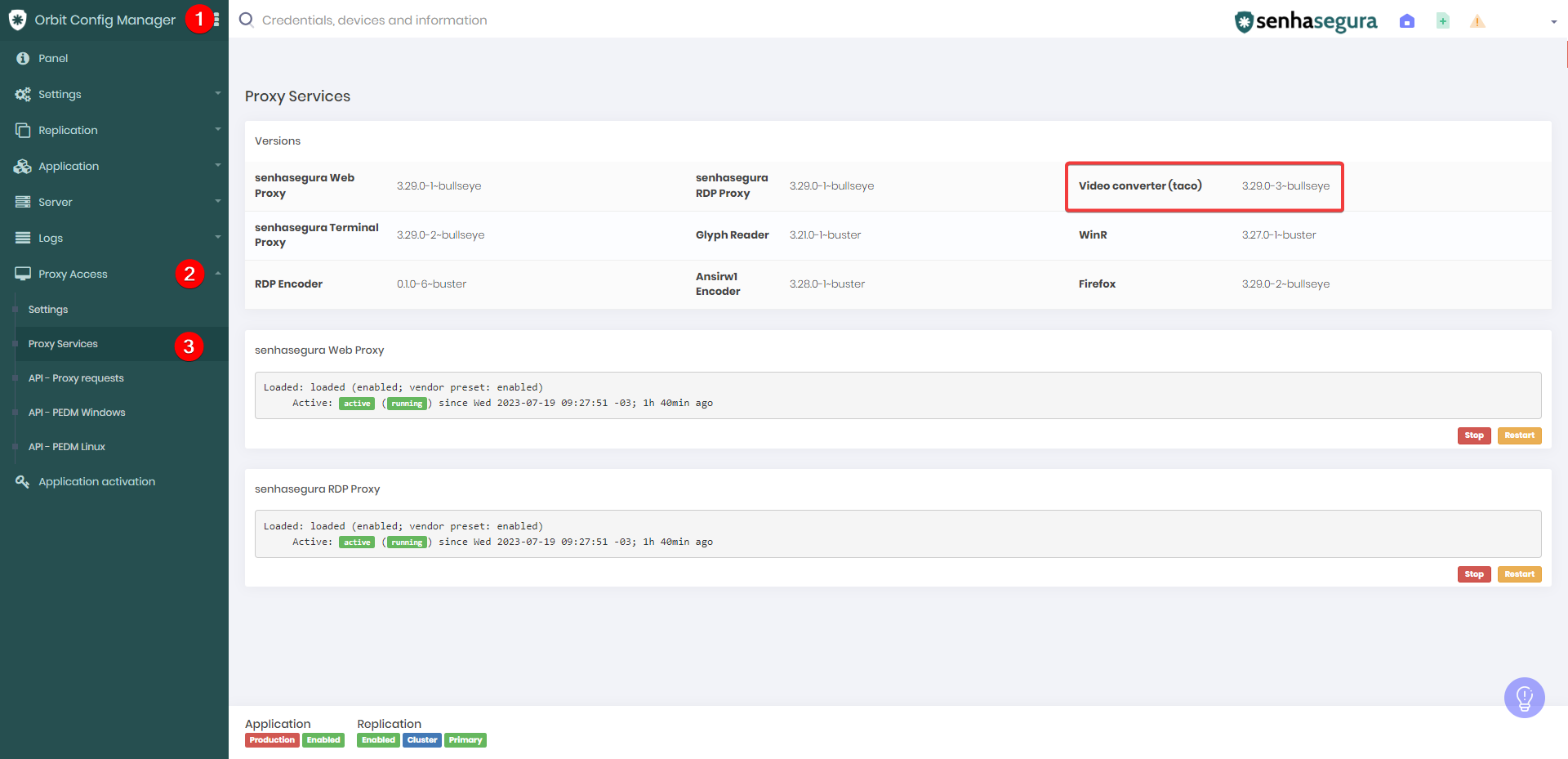
Task: Select Web Proxy version 3.29.0-1-bullseye
Action: (x=439, y=186)
